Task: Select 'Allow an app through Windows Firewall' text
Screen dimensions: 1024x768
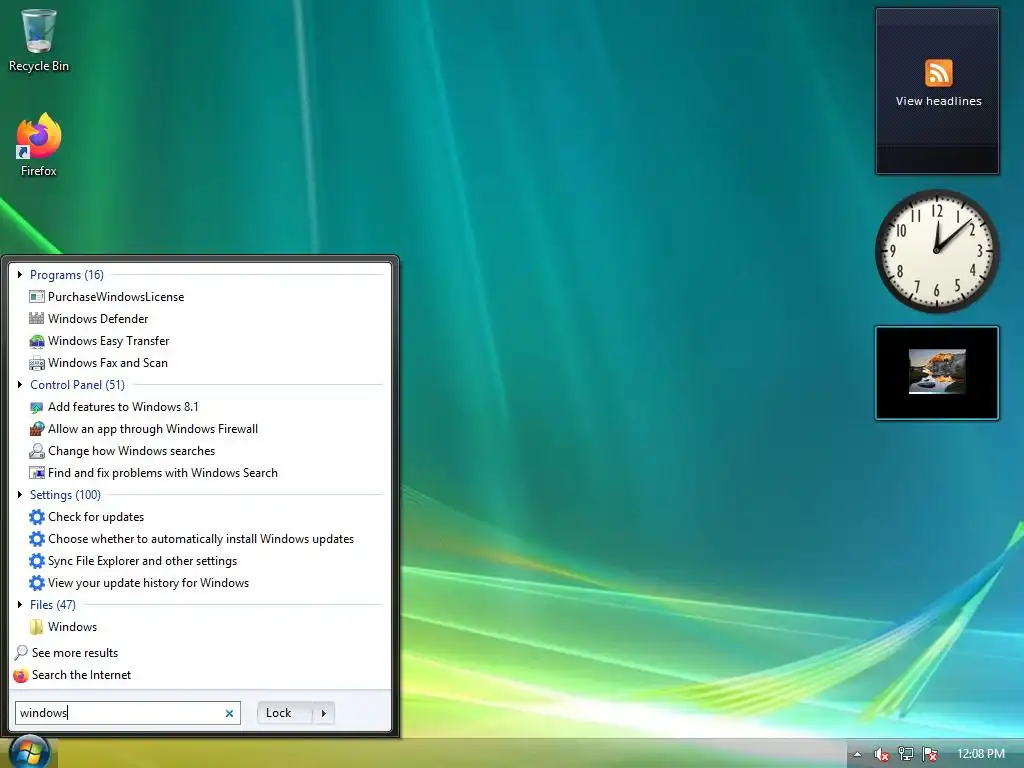Action: 153,429
